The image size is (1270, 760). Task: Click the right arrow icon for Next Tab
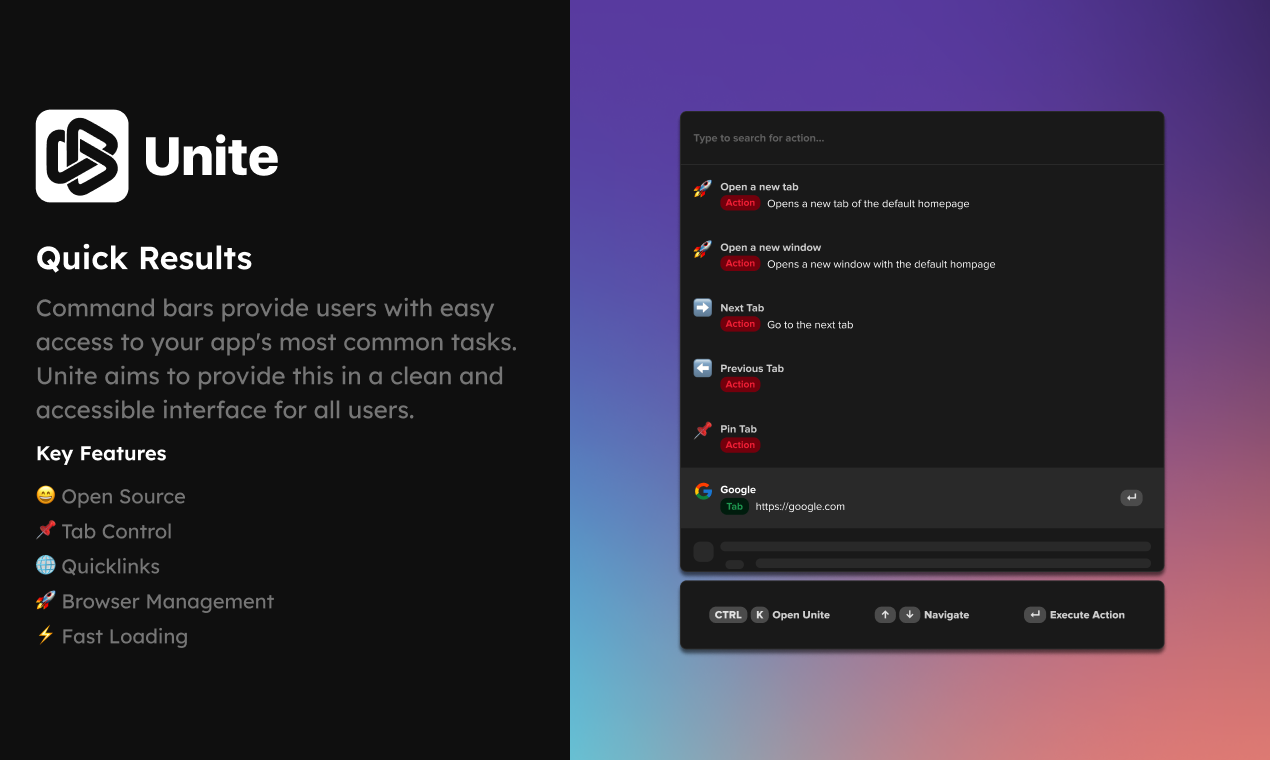tap(703, 308)
